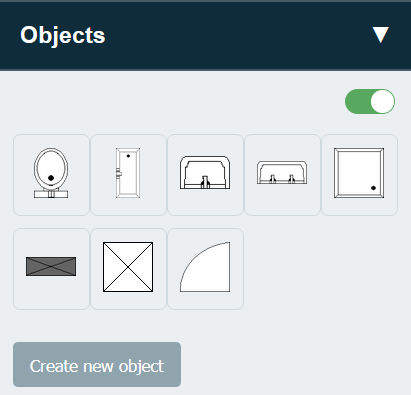The width and height of the screenshot is (411, 395).
Task: Select the tile with the corner quarter-round shape
Action: pyautogui.click(x=205, y=269)
